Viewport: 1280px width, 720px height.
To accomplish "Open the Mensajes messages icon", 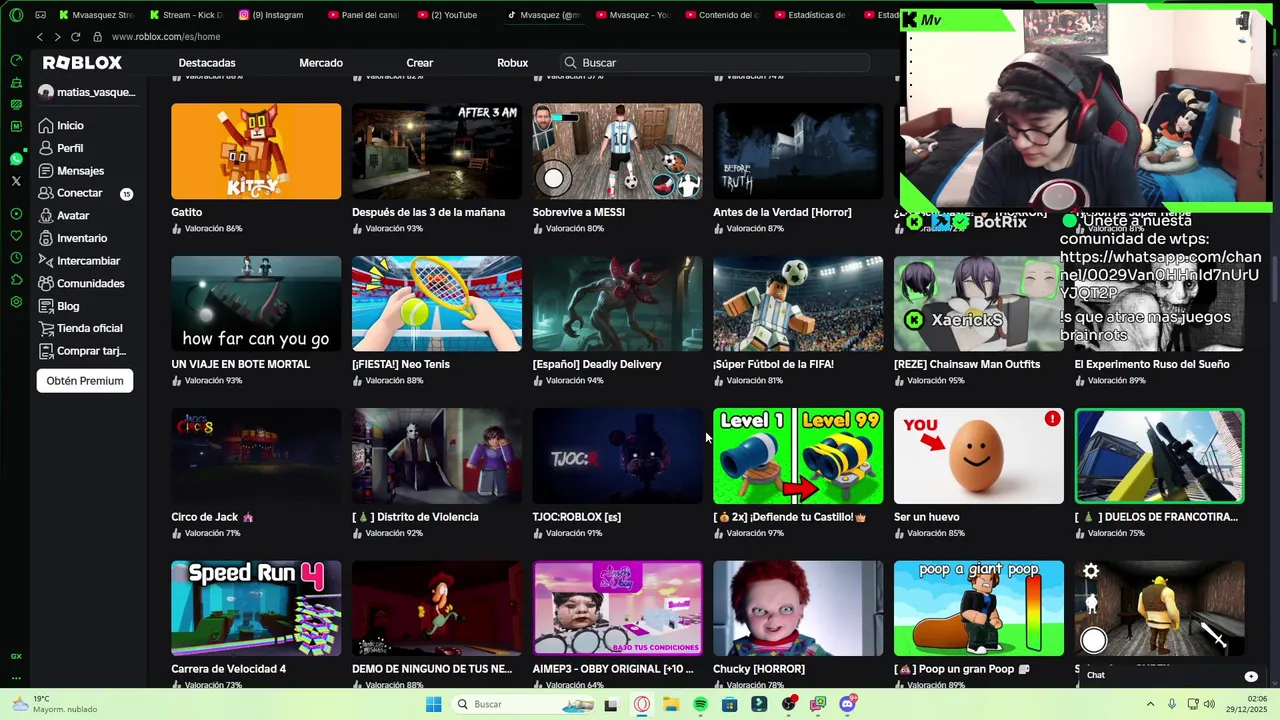I will click(45, 171).
